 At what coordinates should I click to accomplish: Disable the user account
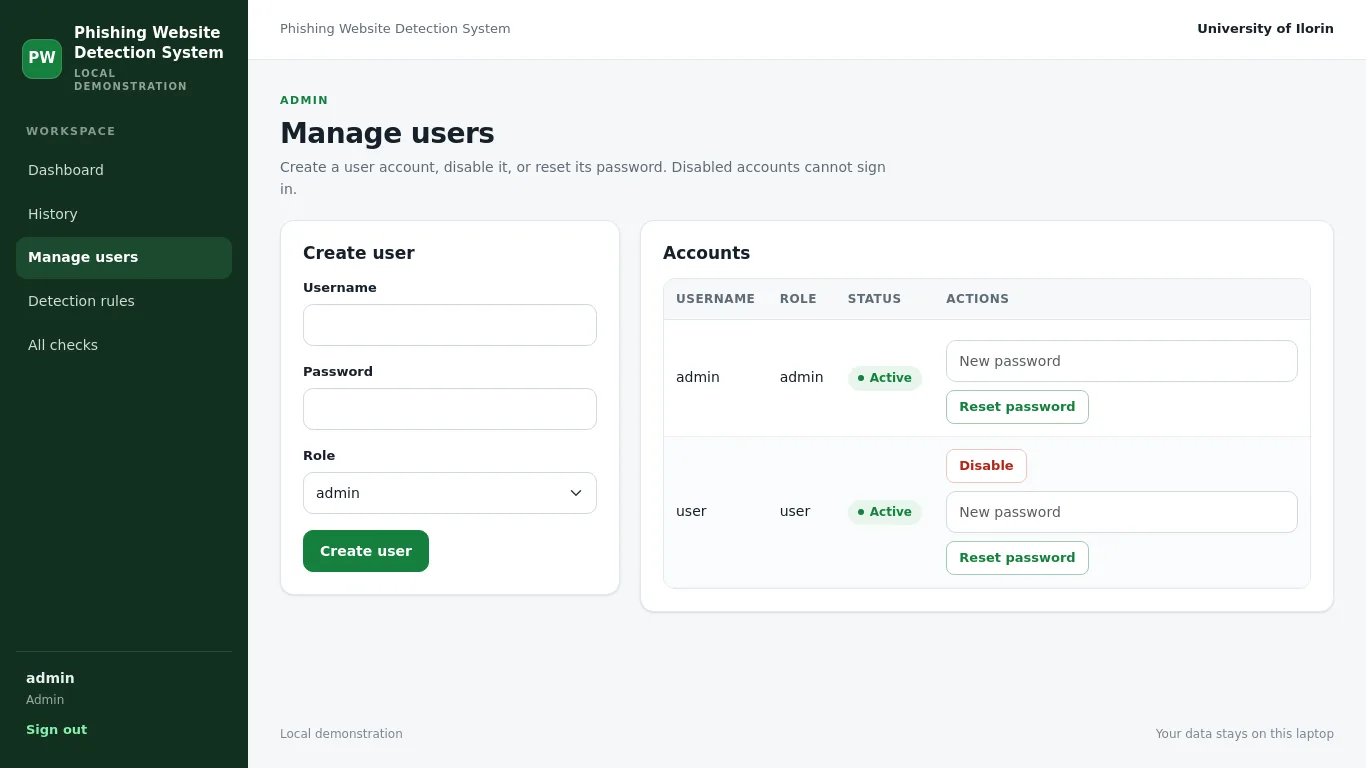coord(986,466)
